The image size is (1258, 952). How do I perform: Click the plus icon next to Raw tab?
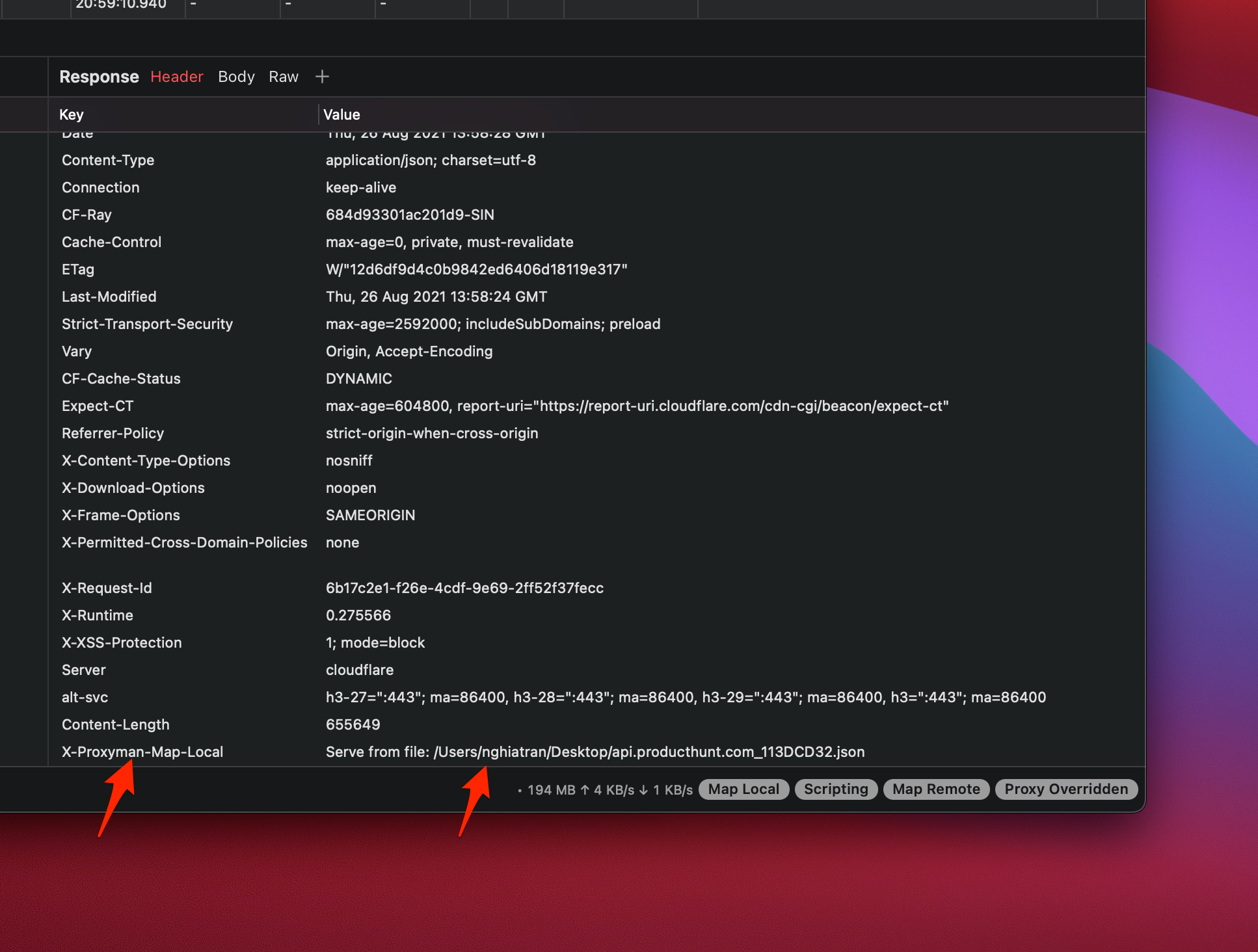tap(322, 77)
